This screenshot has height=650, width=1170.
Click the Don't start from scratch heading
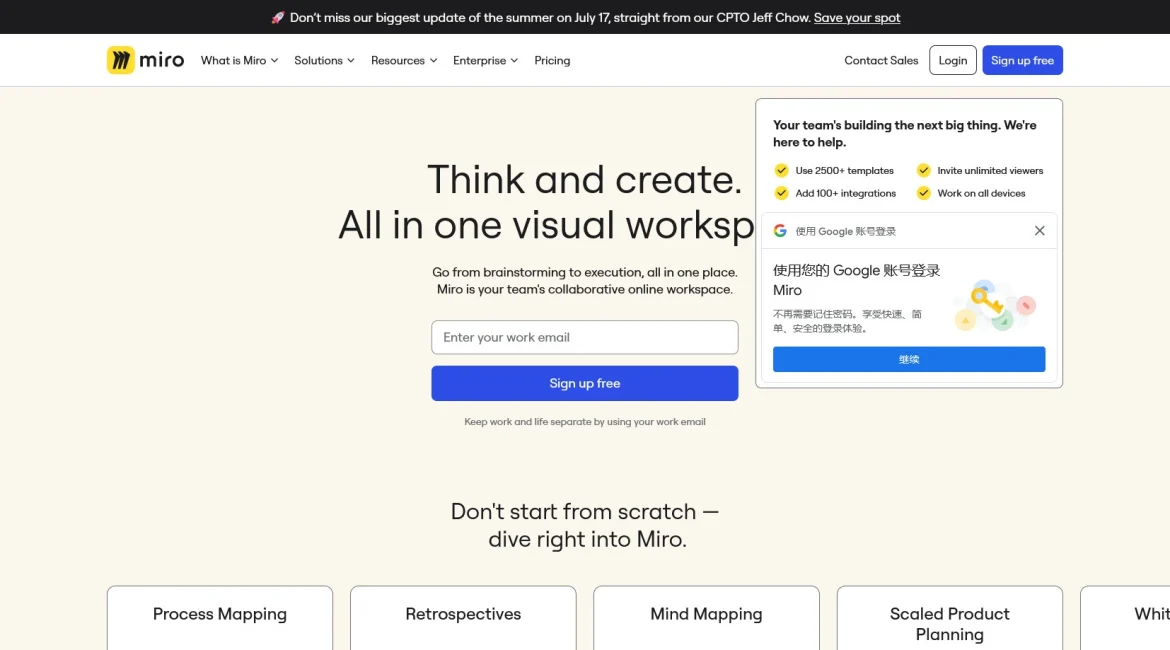tap(585, 525)
